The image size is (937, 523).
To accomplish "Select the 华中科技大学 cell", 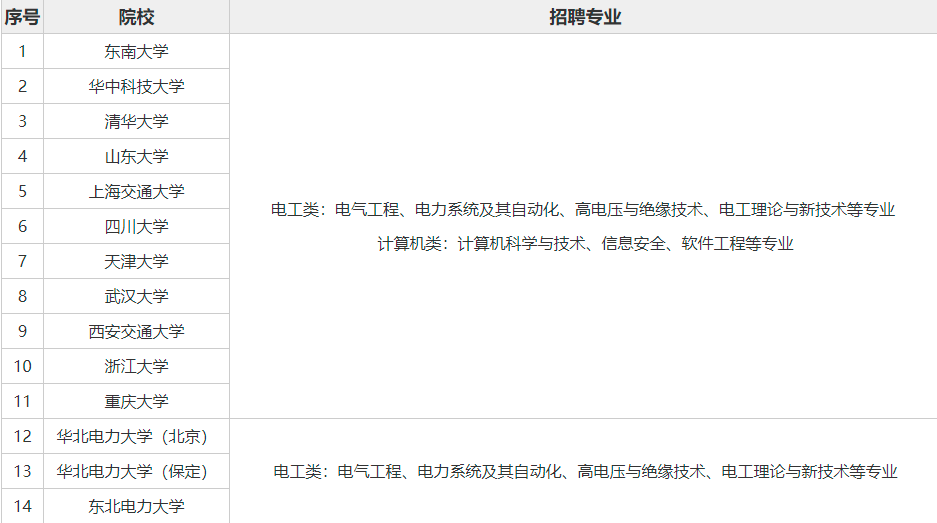I will (136, 86).
